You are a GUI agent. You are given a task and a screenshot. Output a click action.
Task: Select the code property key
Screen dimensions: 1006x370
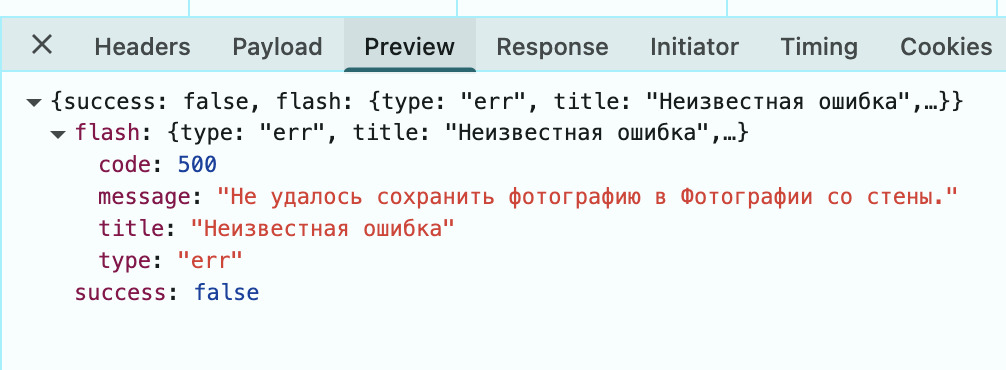coord(126,165)
